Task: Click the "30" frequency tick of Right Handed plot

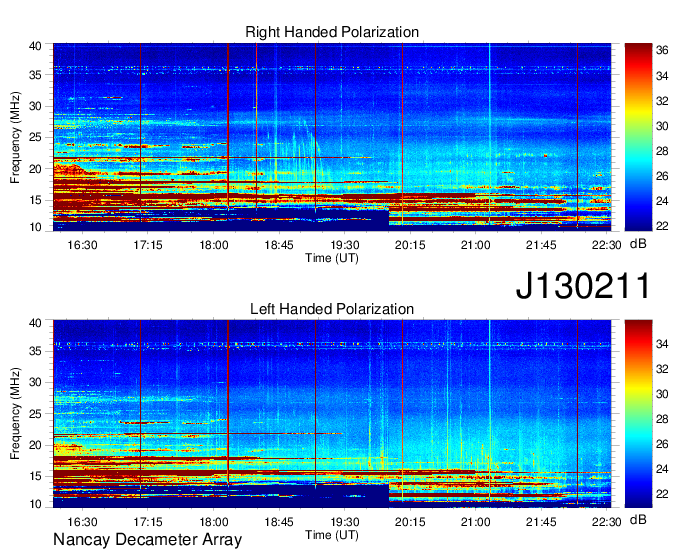Action: pos(35,106)
